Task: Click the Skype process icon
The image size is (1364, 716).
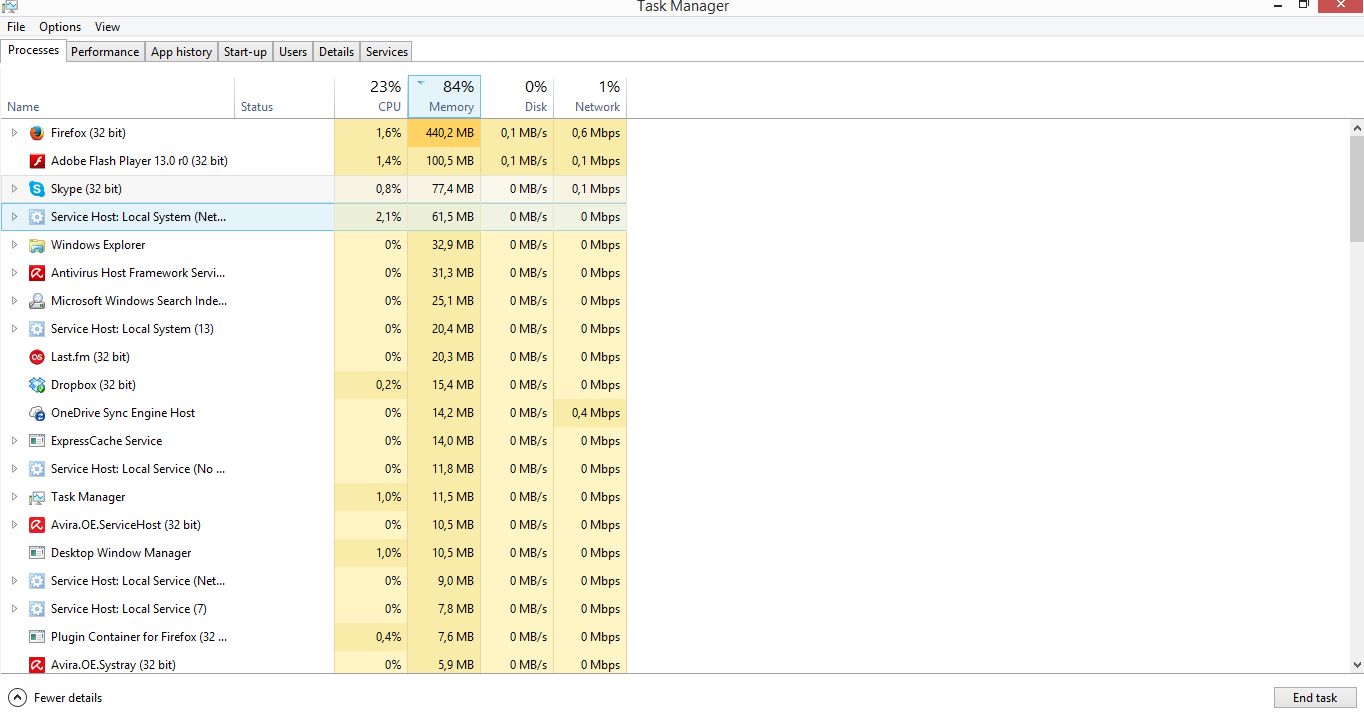Action: (37, 189)
